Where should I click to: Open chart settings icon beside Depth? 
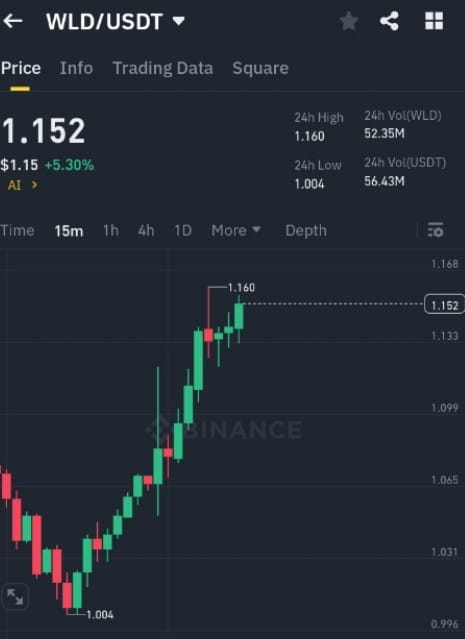(x=435, y=230)
